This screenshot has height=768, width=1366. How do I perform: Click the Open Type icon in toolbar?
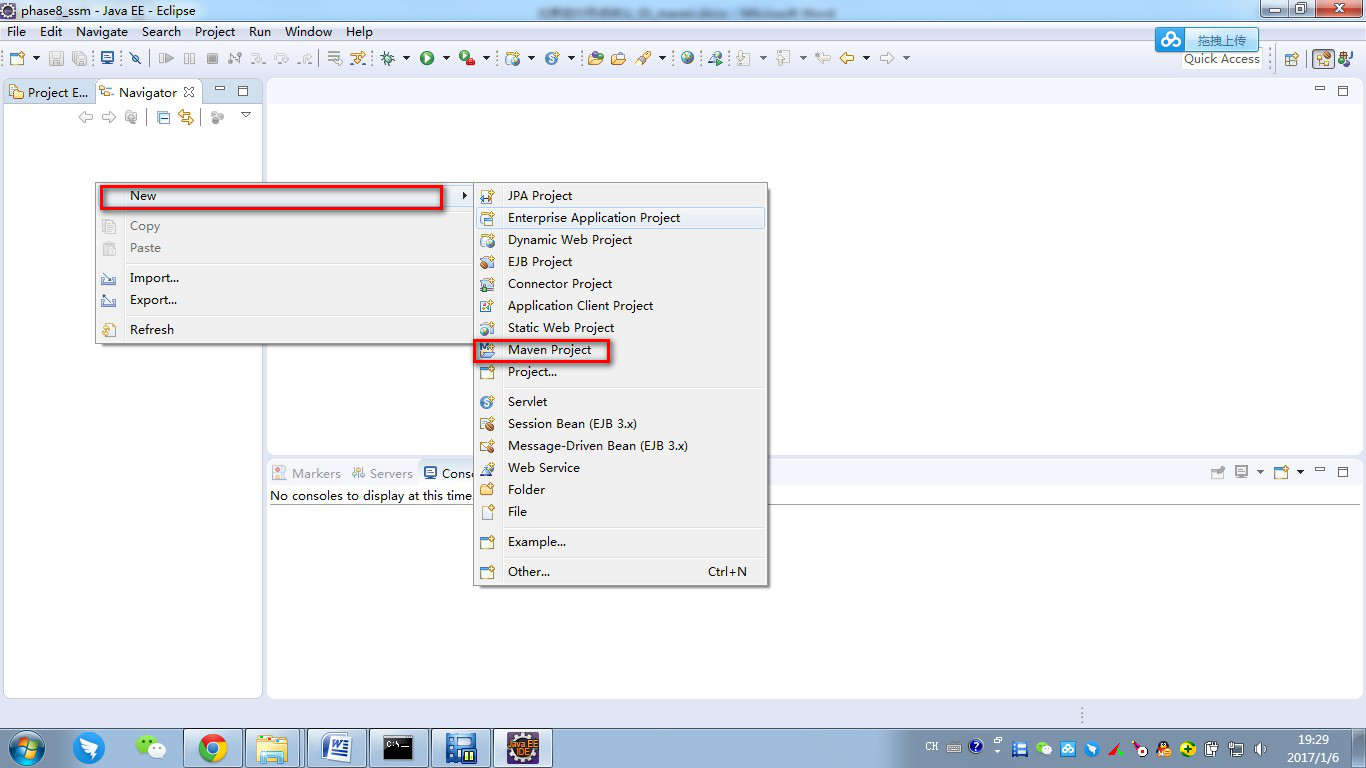[x=595, y=58]
